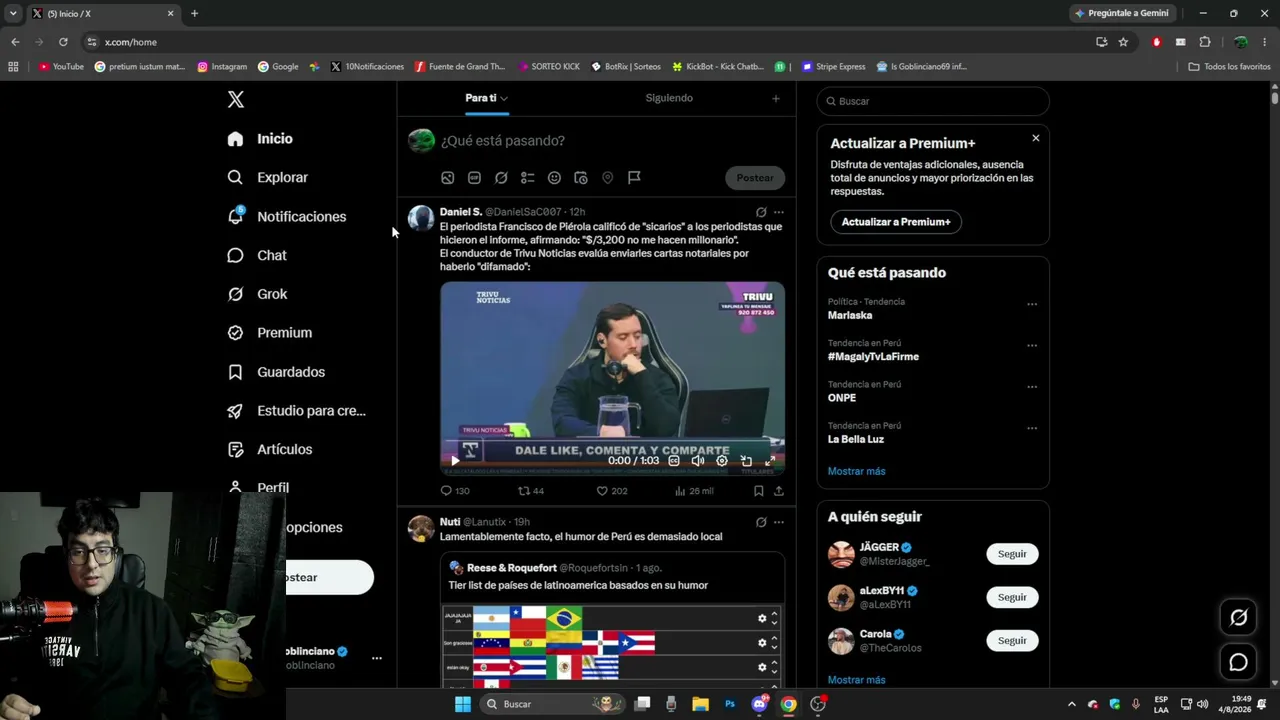
Task: Click the ¿Qué está pasando? post field
Action: tap(503, 141)
